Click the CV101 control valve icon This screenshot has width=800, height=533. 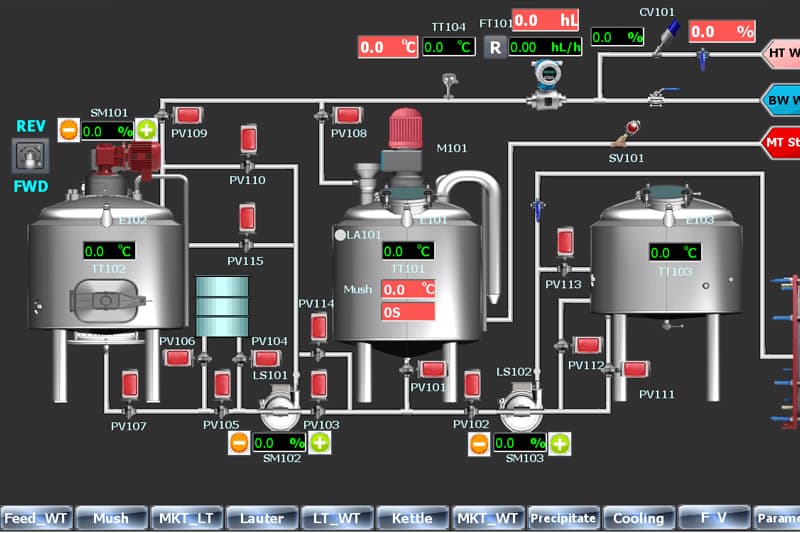[666, 37]
